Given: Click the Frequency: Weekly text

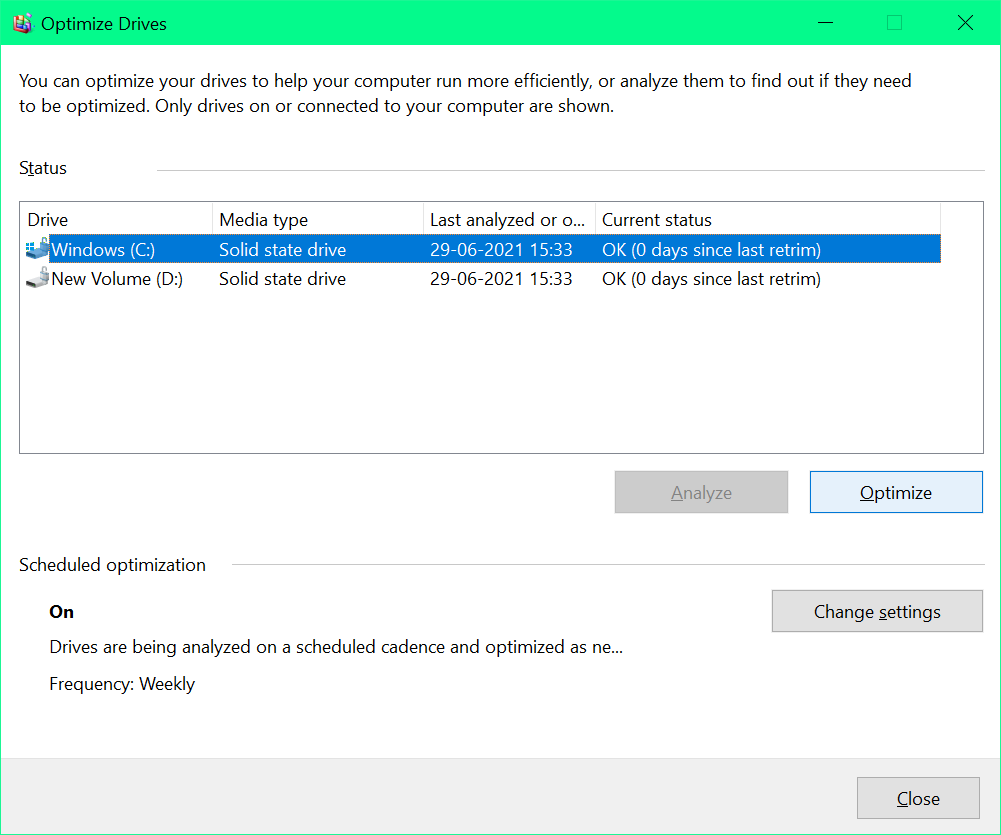Looking at the screenshot, I should (122, 684).
